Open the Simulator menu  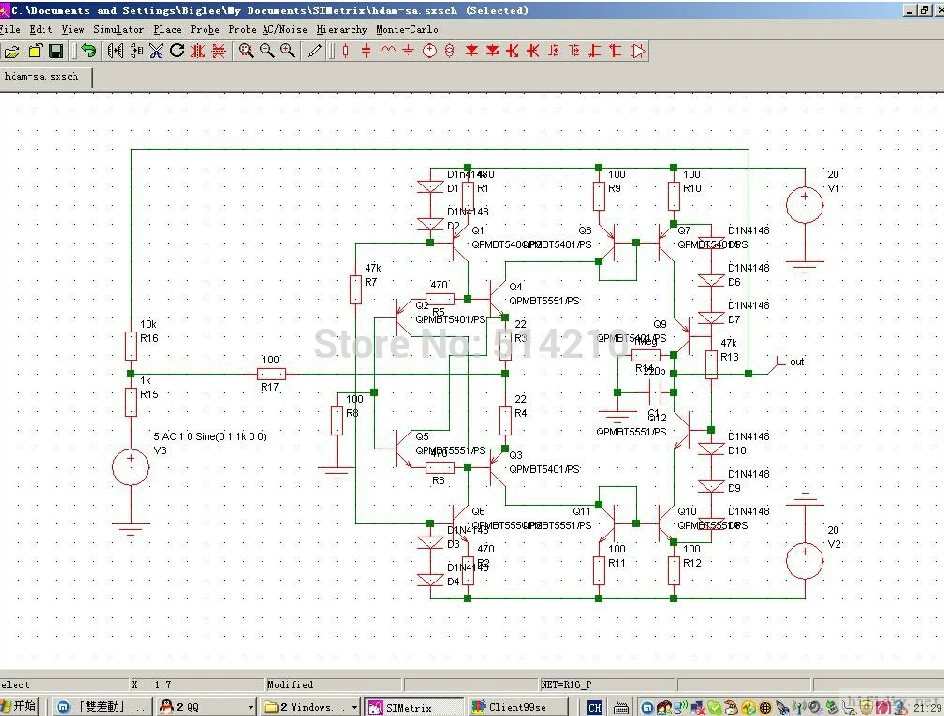(x=119, y=30)
